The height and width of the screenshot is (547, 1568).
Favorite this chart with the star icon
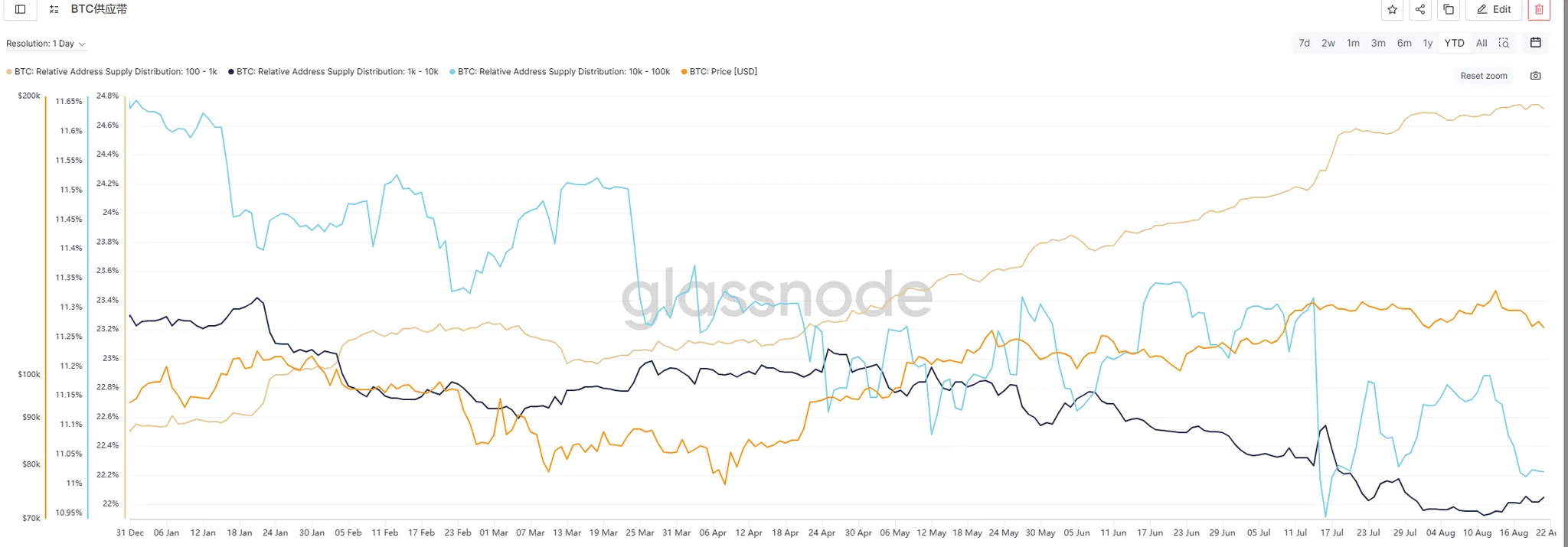[1393, 9]
